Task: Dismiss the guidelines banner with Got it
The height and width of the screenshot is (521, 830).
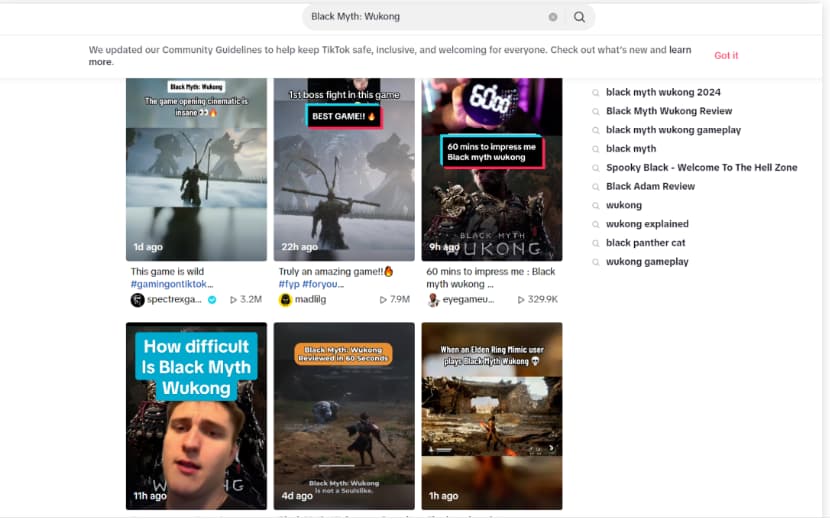Action: pos(726,55)
